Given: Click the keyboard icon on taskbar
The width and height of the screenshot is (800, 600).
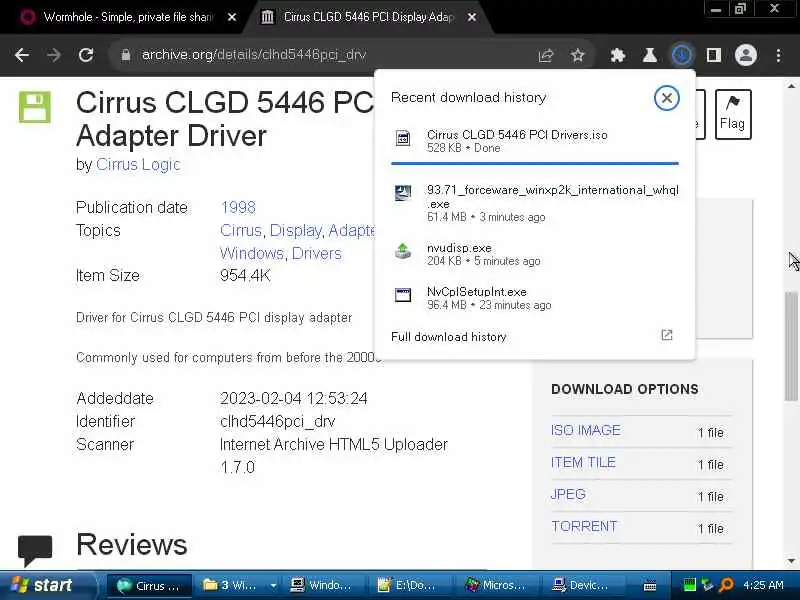Looking at the screenshot, I should pos(649,586).
